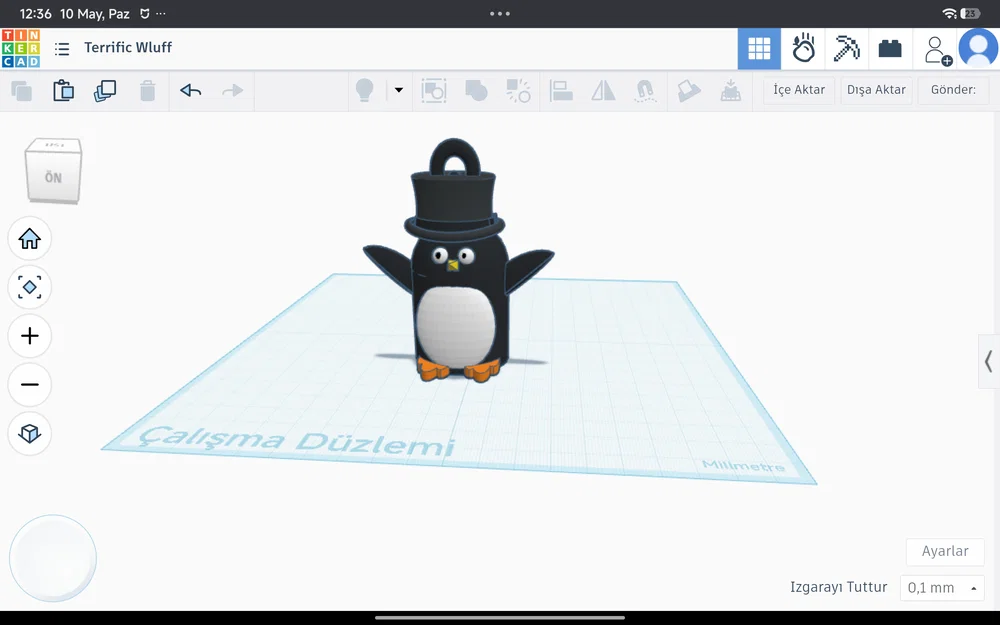Click the Mirror tool icon
Viewport: 1000px width, 625px height.
coord(603,91)
